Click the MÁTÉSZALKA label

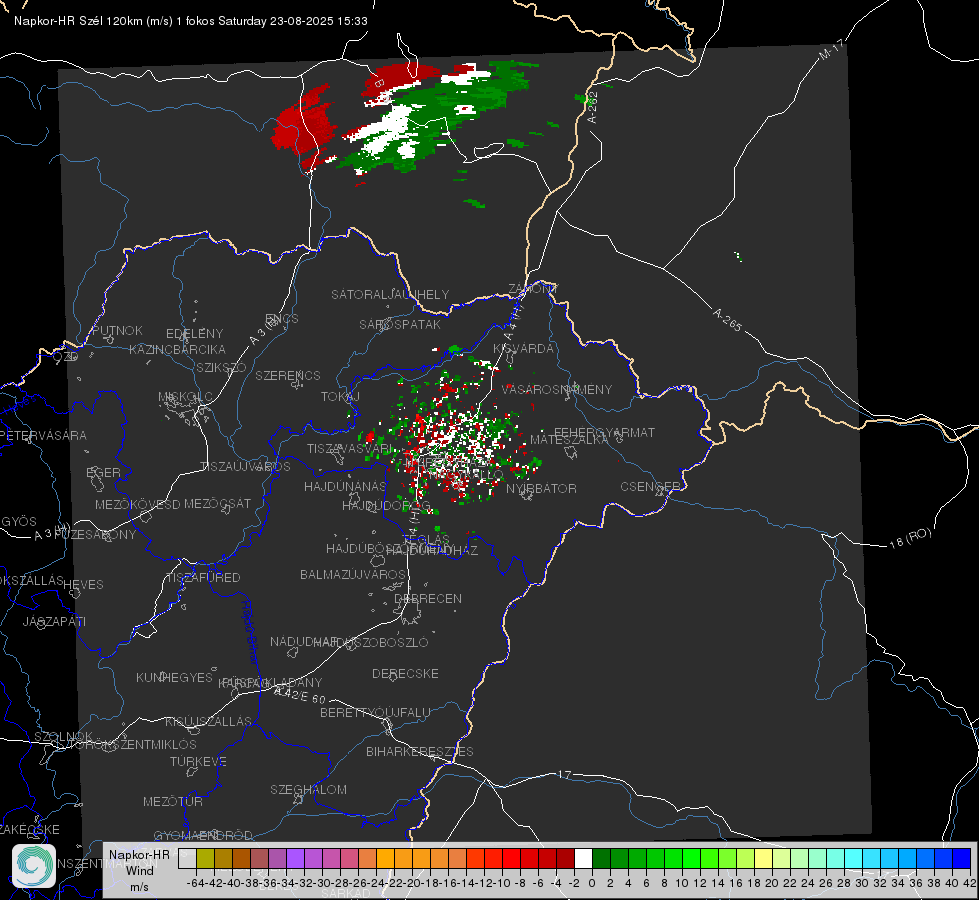tap(569, 440)
